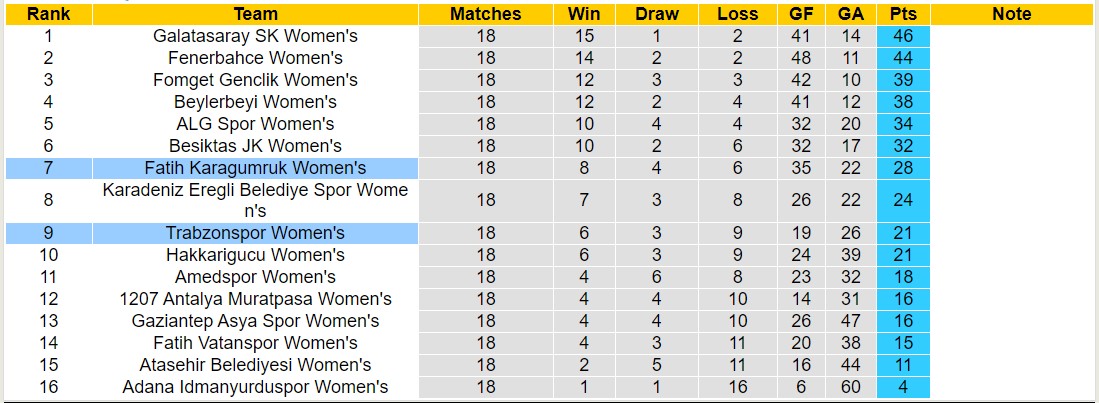Click ALG Spor Women's team name

point(255,124)
